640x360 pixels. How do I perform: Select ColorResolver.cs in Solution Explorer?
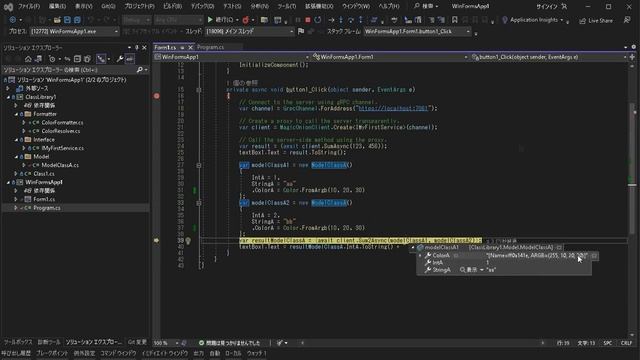pos(61,131)
